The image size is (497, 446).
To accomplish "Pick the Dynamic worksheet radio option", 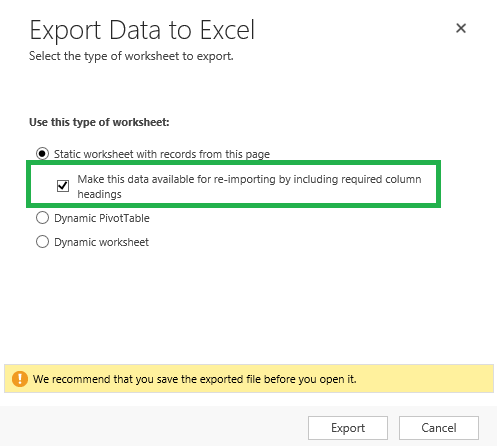I will pos(42,242).
